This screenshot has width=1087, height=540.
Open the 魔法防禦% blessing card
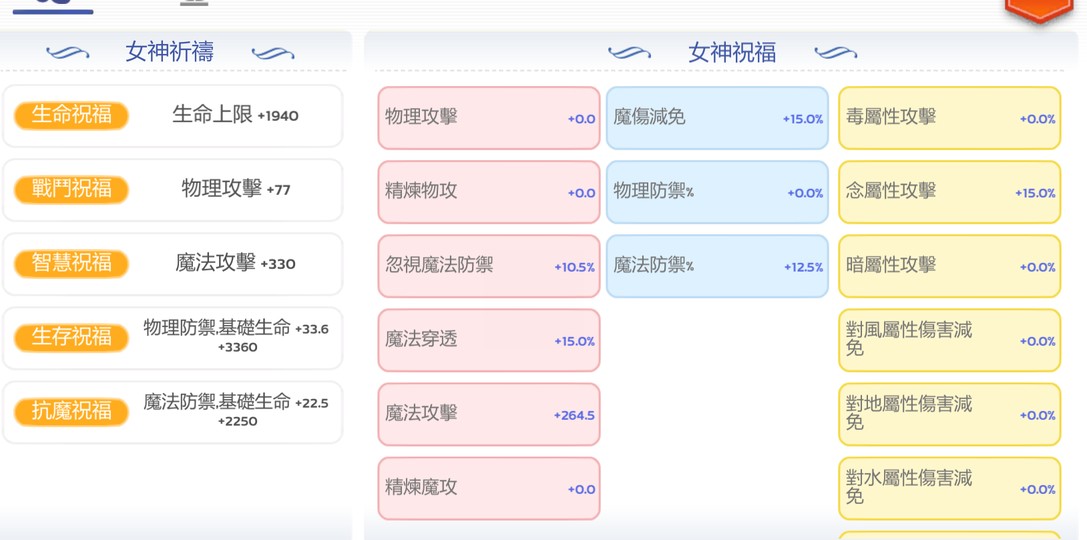718,266
